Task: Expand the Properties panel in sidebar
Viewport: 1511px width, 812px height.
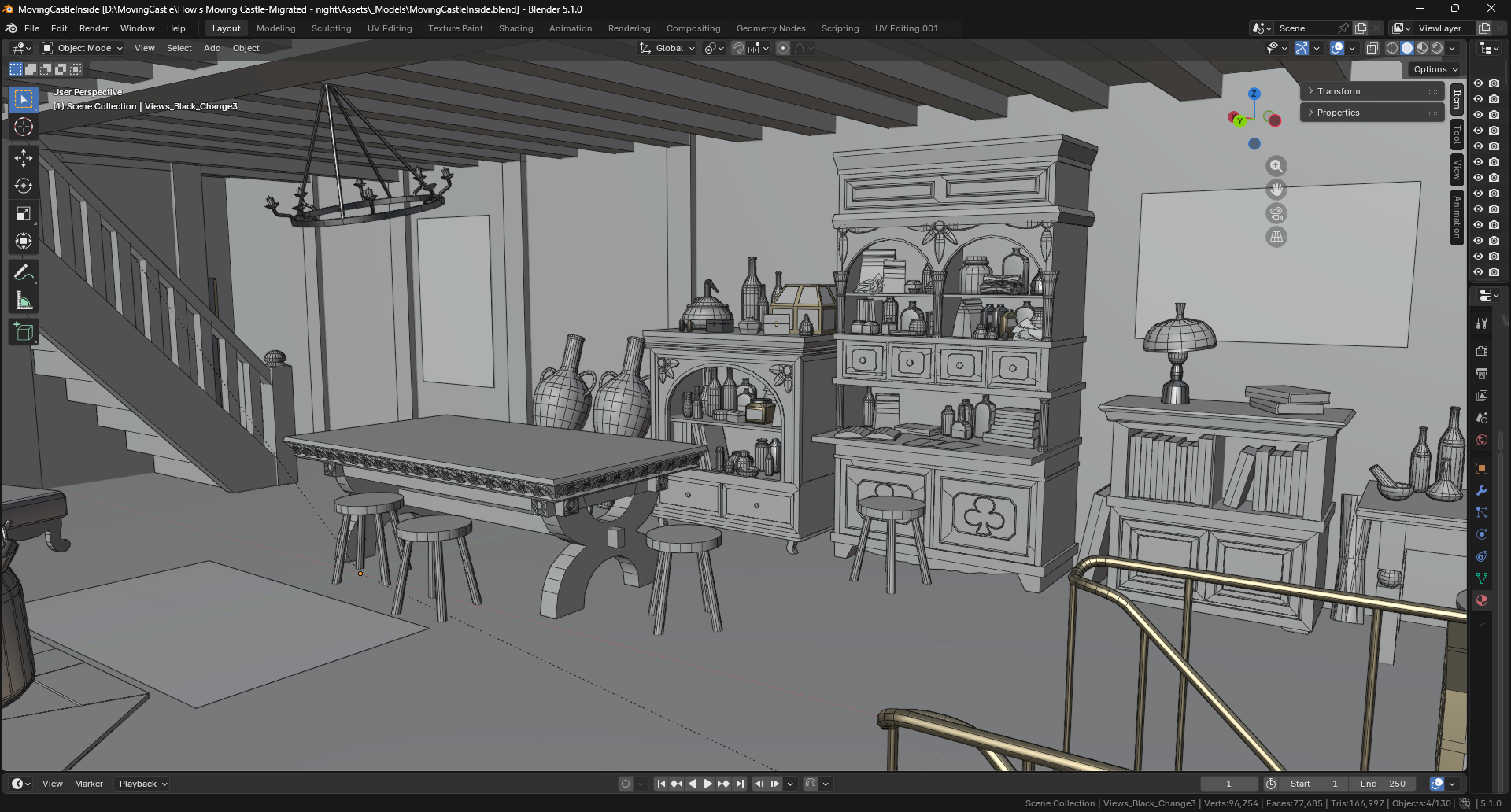Action: (1372, 113)
